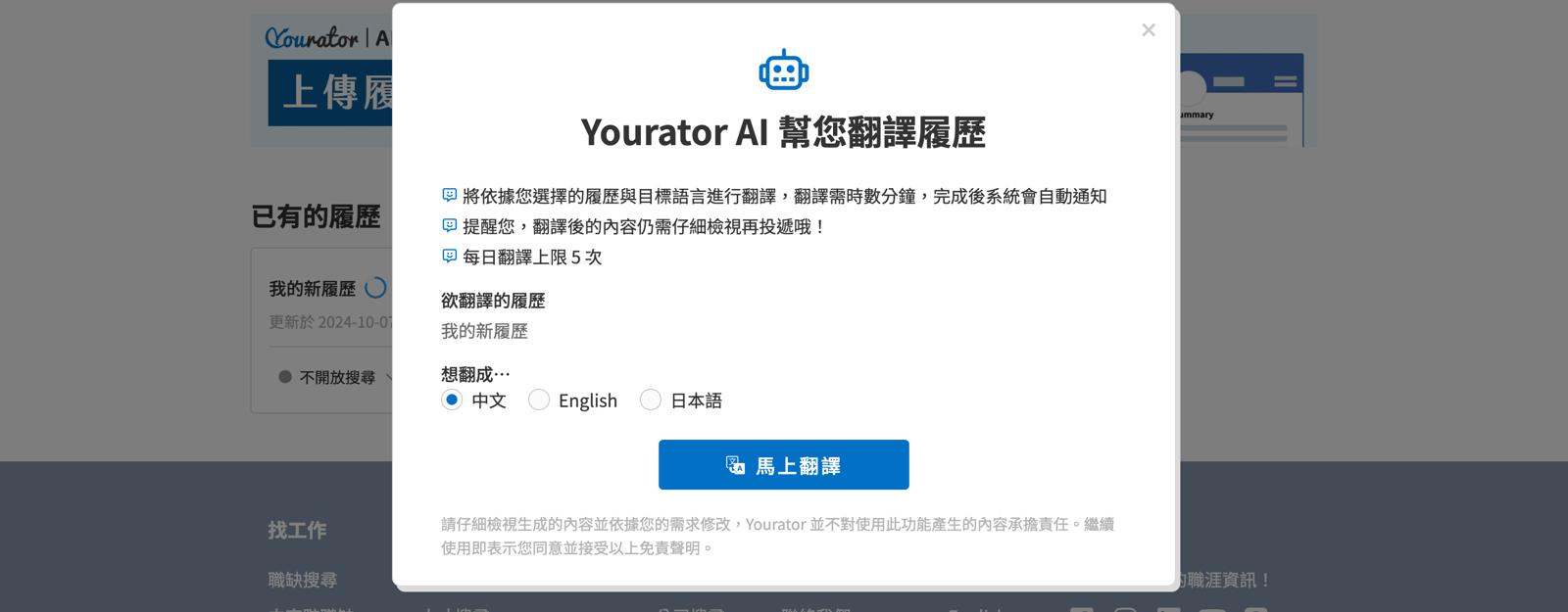Click the 欲翻譯的履歷 label
The height and width of the screenshot is (612, 1568).
[493, 301]
